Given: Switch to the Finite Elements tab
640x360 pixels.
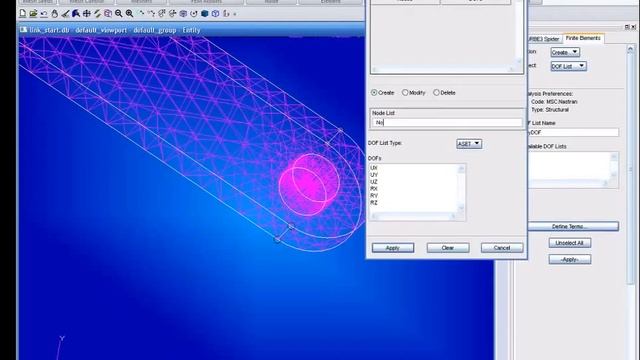Looking at the screenshot, I should (583, 38).
